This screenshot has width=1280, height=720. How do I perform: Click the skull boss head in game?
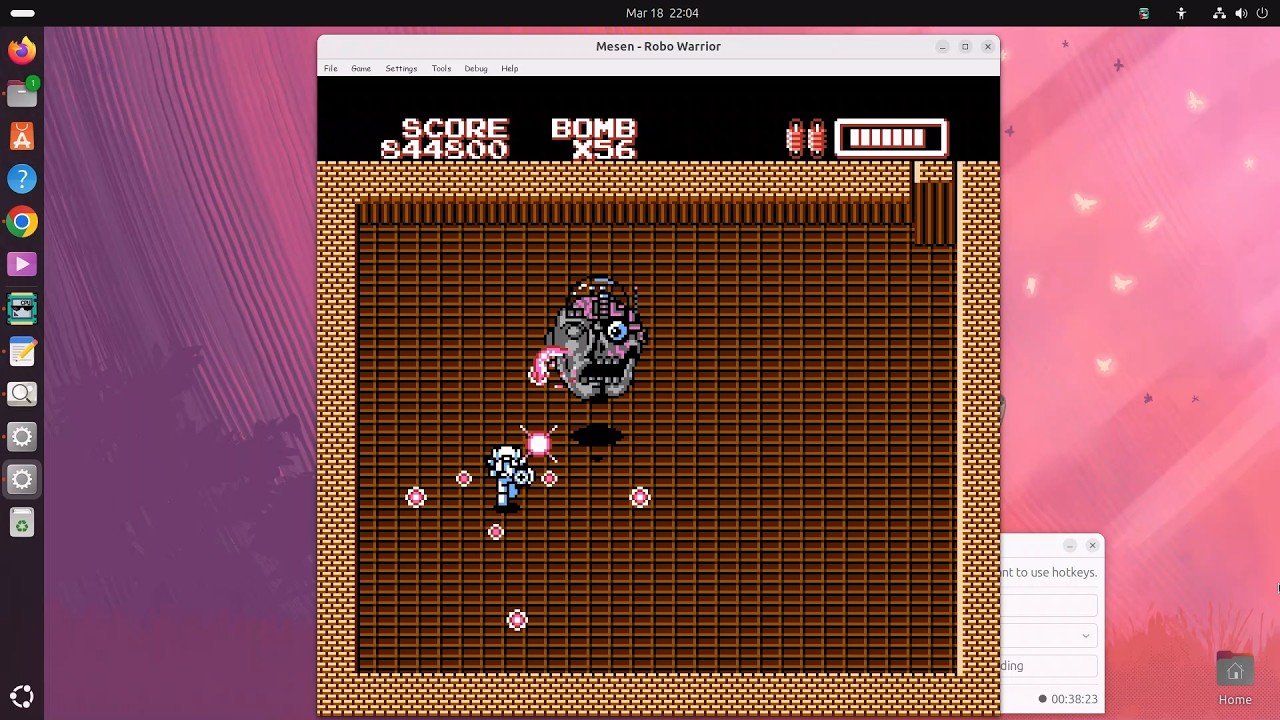[596, 340]
